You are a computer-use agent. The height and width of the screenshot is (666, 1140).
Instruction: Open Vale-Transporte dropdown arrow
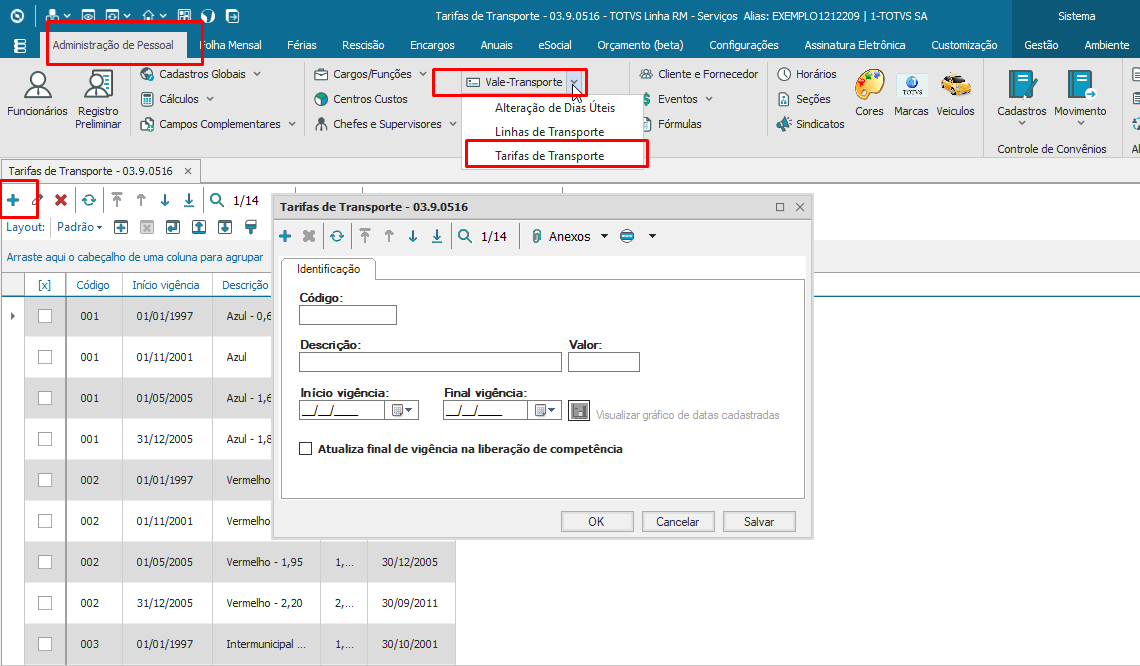(574, 82)
